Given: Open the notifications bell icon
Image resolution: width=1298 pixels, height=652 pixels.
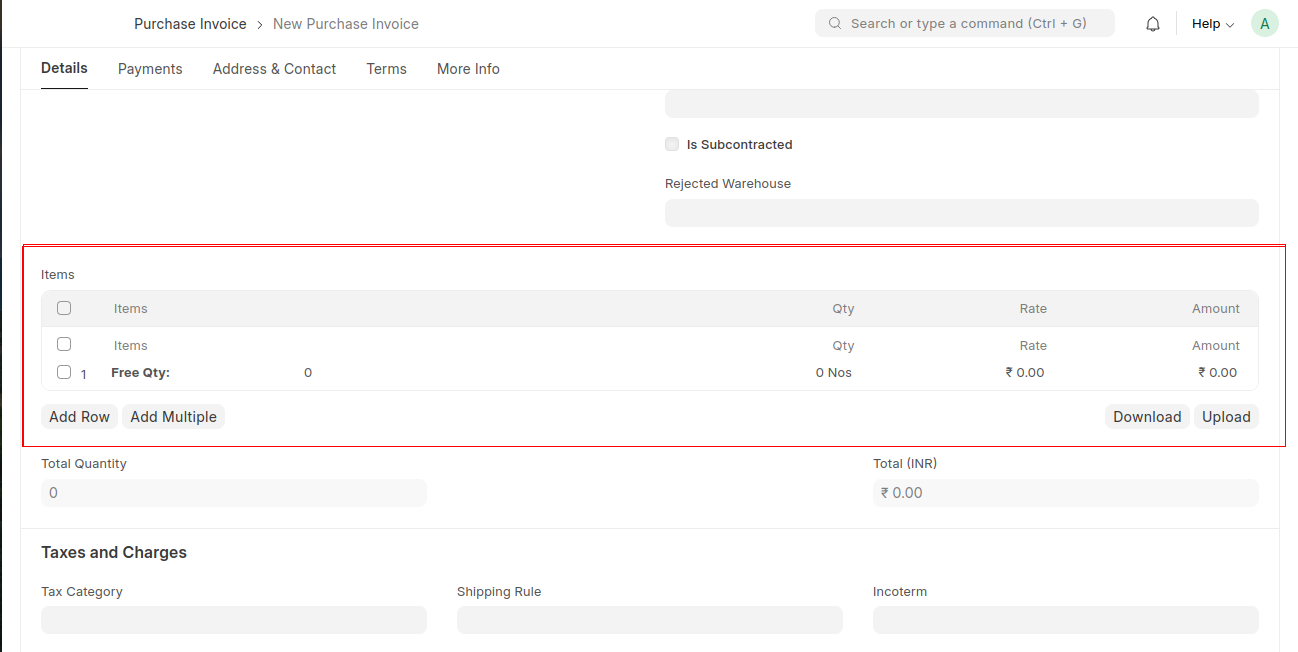Looking at the screenshot, I should pyautogui.click(x=1153, y=24).
